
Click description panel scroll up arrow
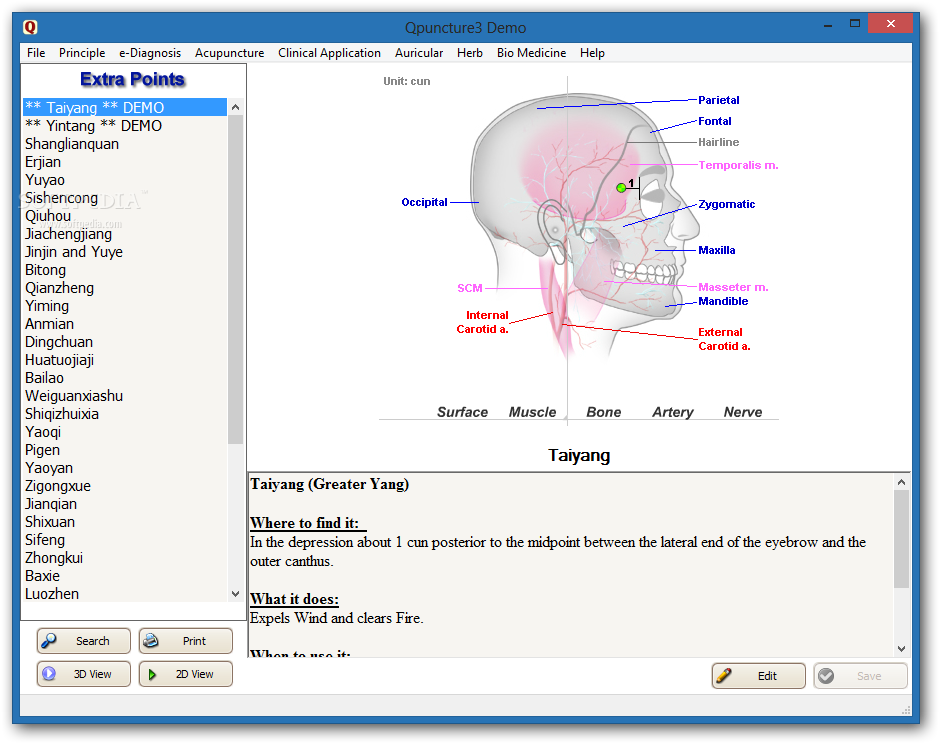coord(902,482)
